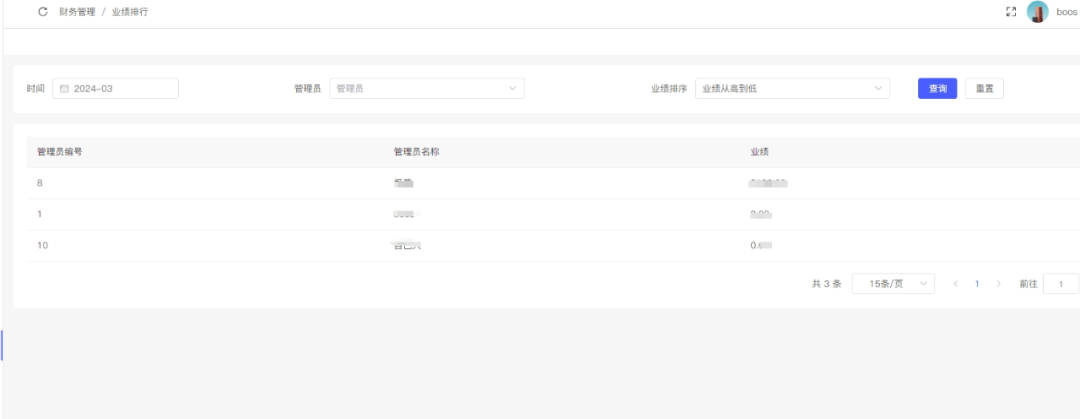Image resolution: width=1080 pixels, height=419 pixels.
Task: Open the 管理员 dropdown selector
Action: 426,89
